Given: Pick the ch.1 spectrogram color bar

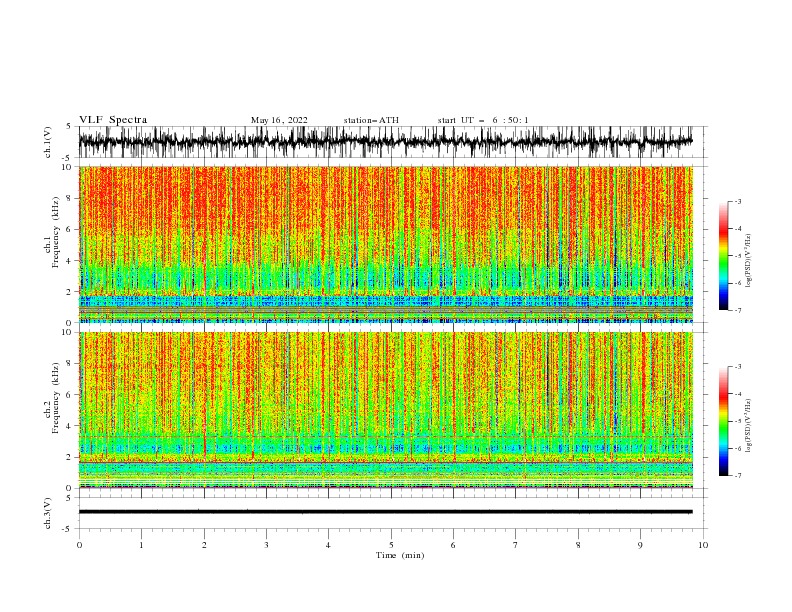Looking at the screenshot, I should (723, 256).
